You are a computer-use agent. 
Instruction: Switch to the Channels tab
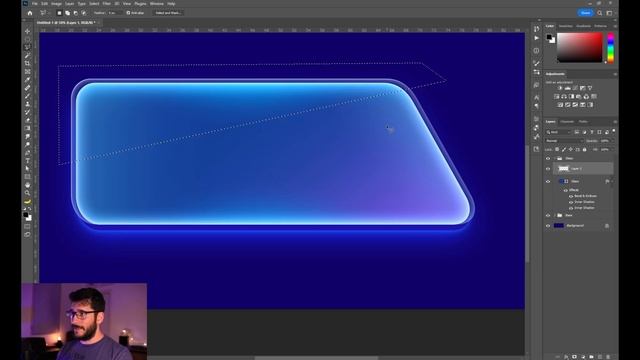point(567,122)
